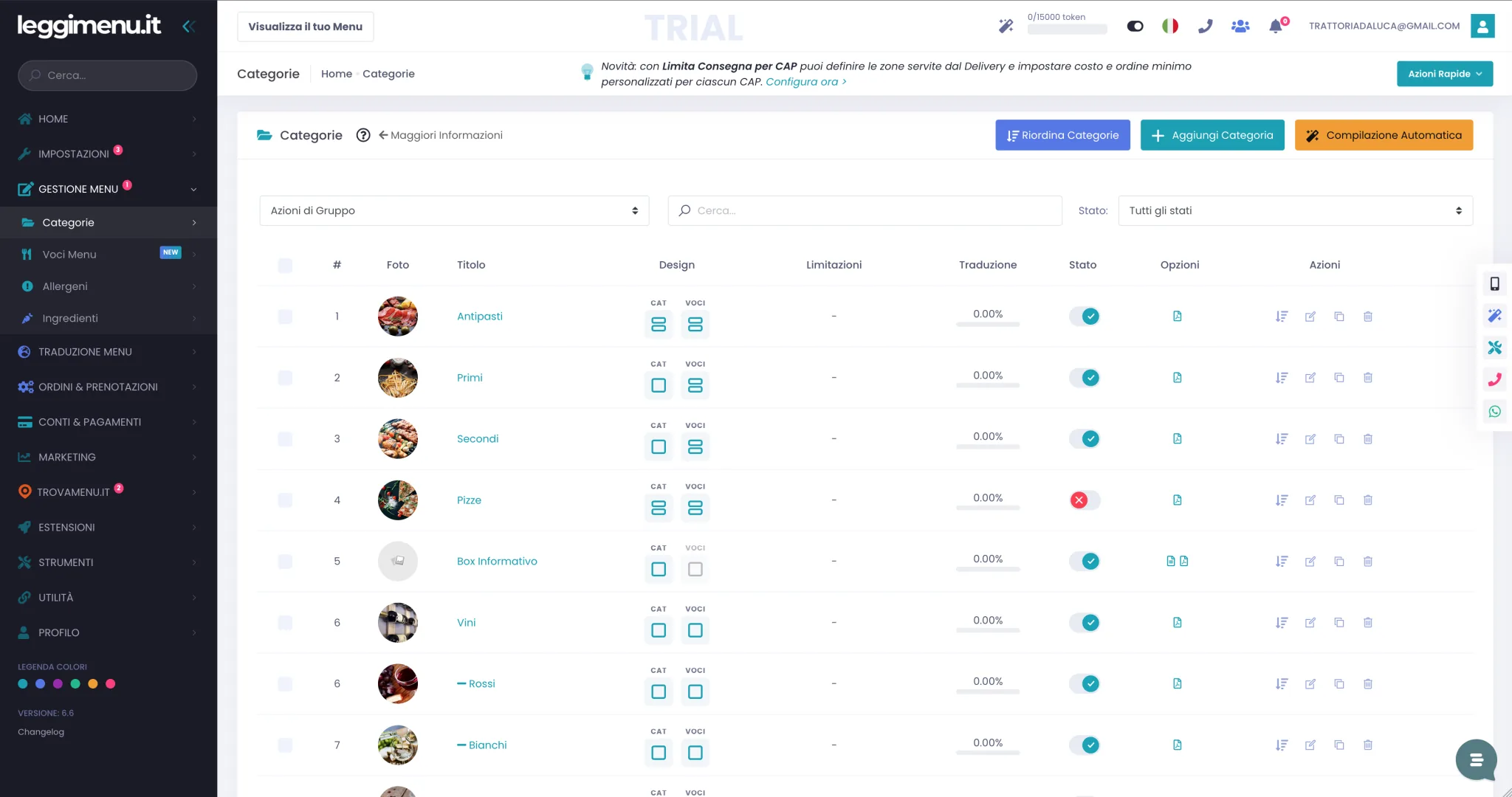Viewport: 1512px width, 797px height.
Task: Open the Changelog link
Action: tap(41, 732)
